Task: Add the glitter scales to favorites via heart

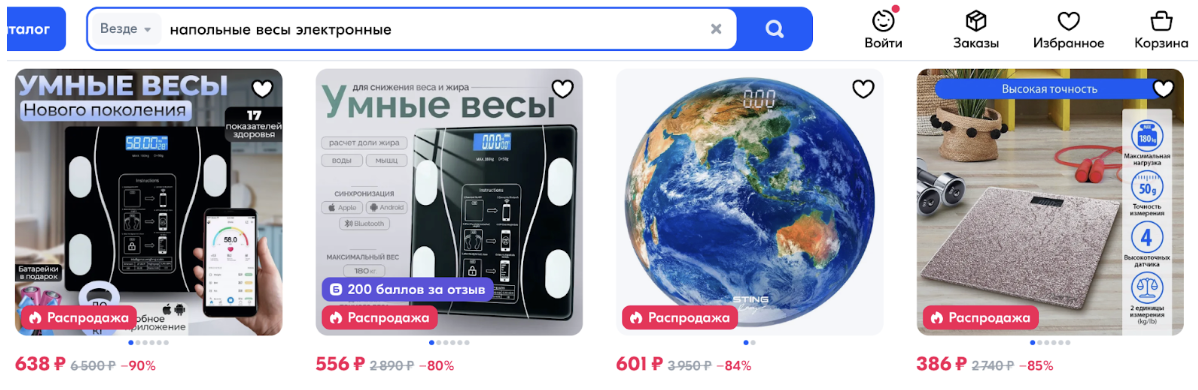Action: pos(1163,89)
